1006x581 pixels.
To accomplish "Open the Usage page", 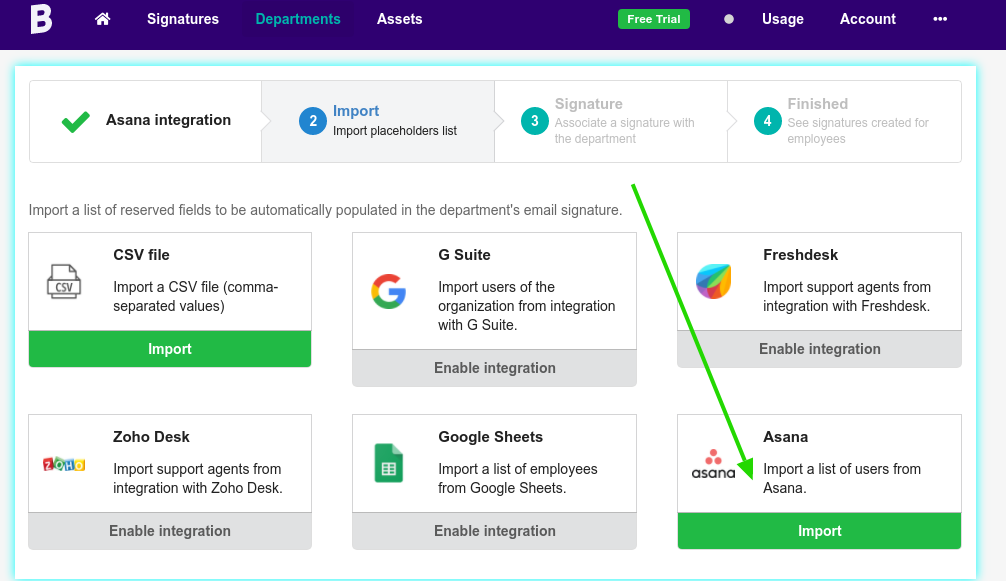I will click(782, 19).
